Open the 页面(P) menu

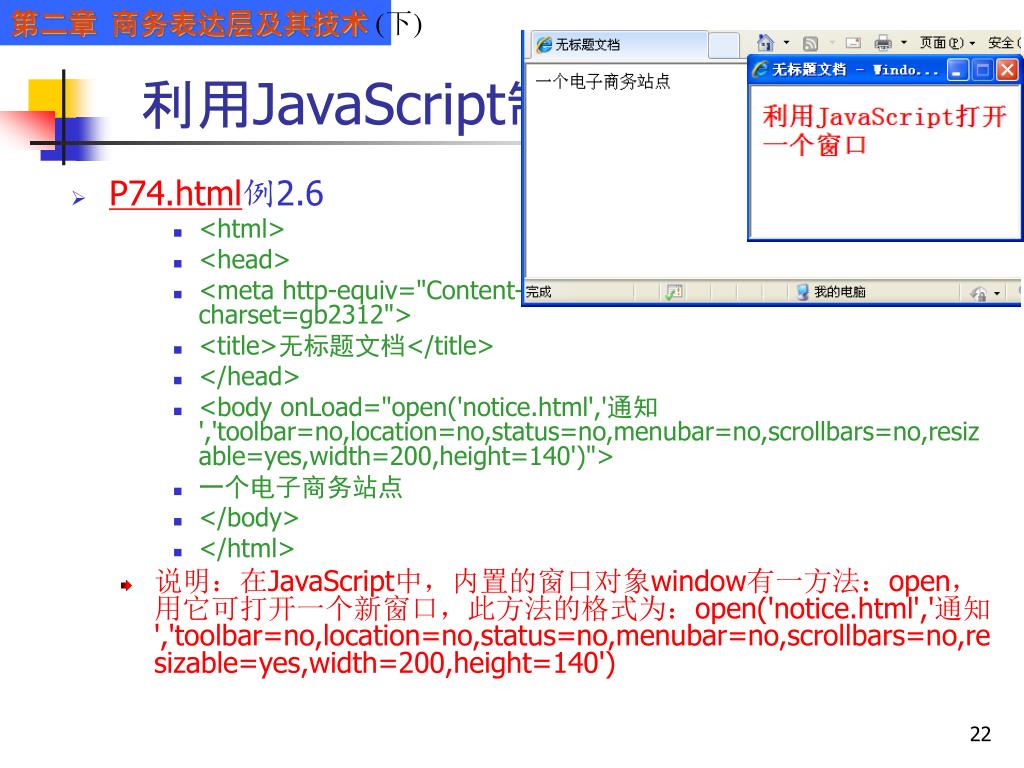click(948, 43)
